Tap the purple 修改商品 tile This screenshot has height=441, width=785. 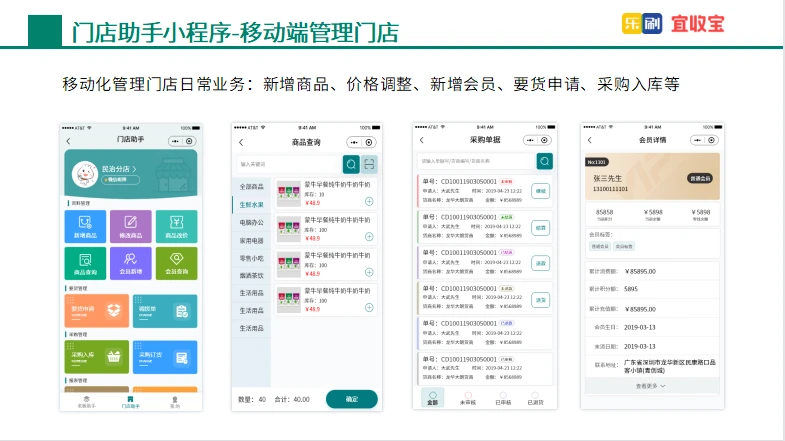pyautogui.click(x=130, y=227)
